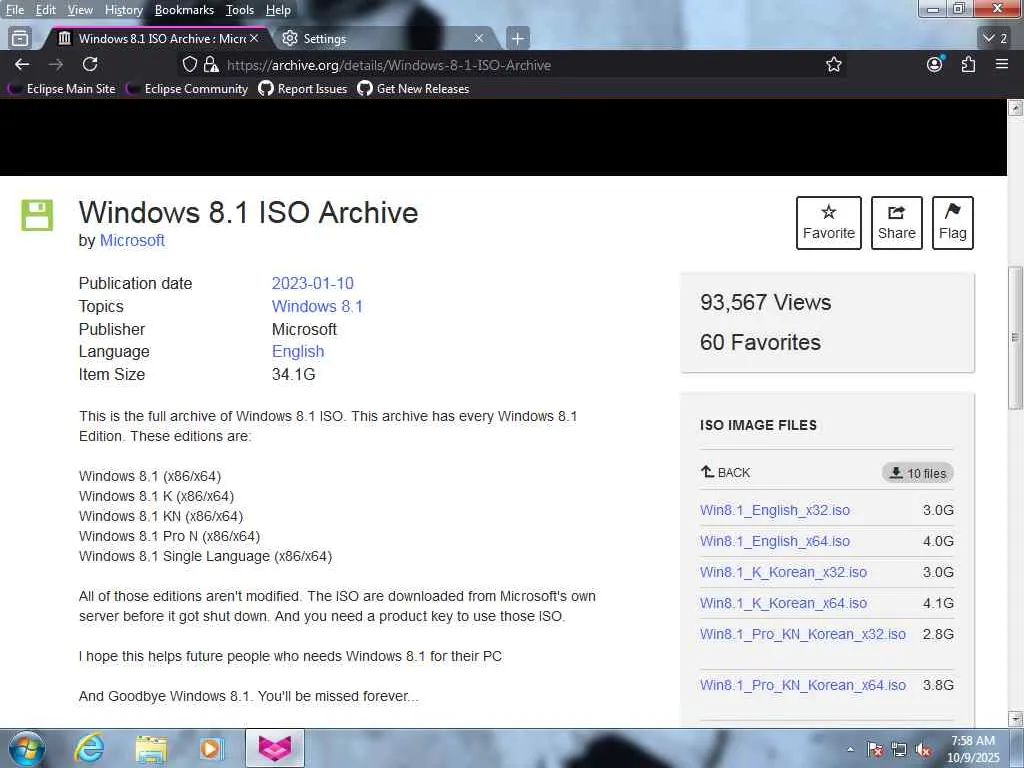Open the extensions puzzle icon
1024x768 pixels.
(968, 64)
